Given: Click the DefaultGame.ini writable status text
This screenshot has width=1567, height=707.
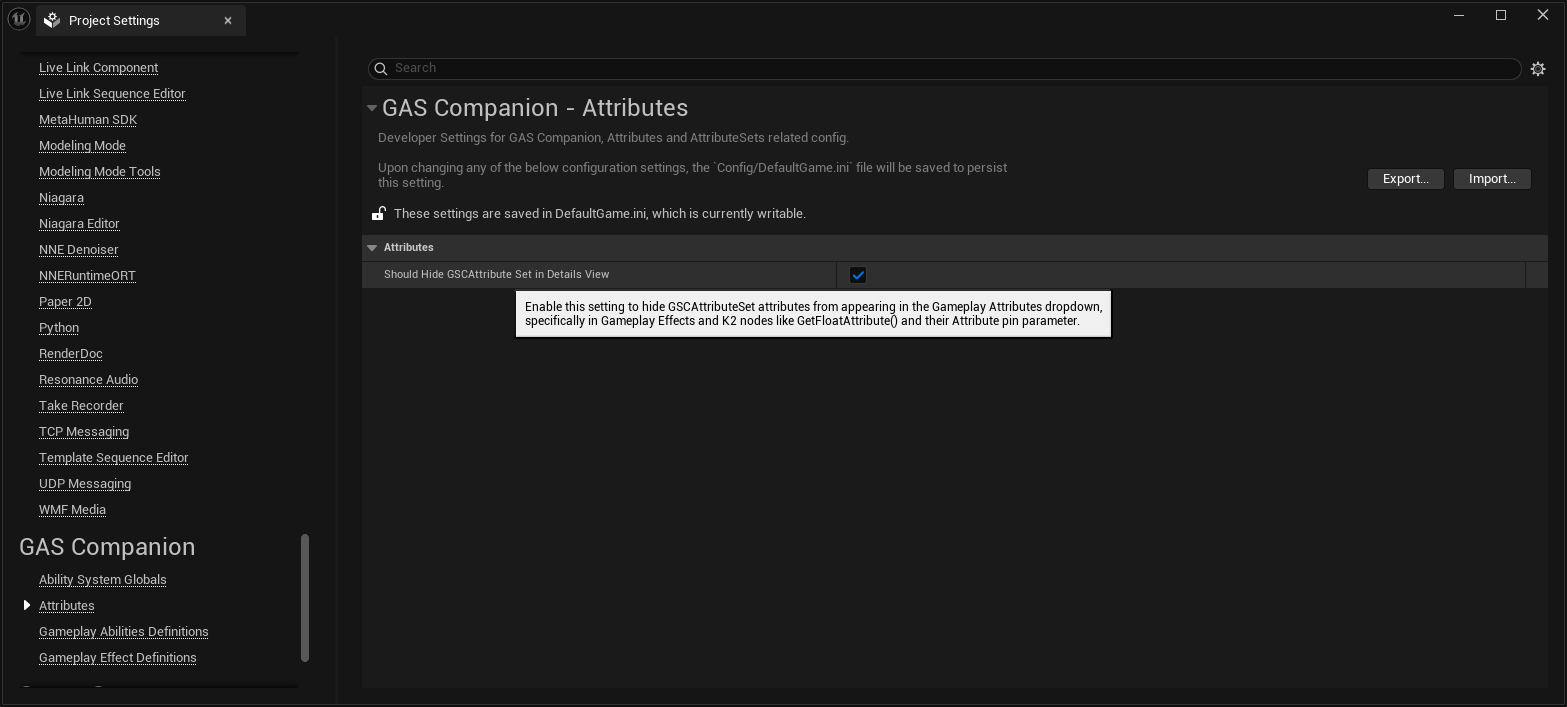Looking at the screenshot, I should point(599,213).
